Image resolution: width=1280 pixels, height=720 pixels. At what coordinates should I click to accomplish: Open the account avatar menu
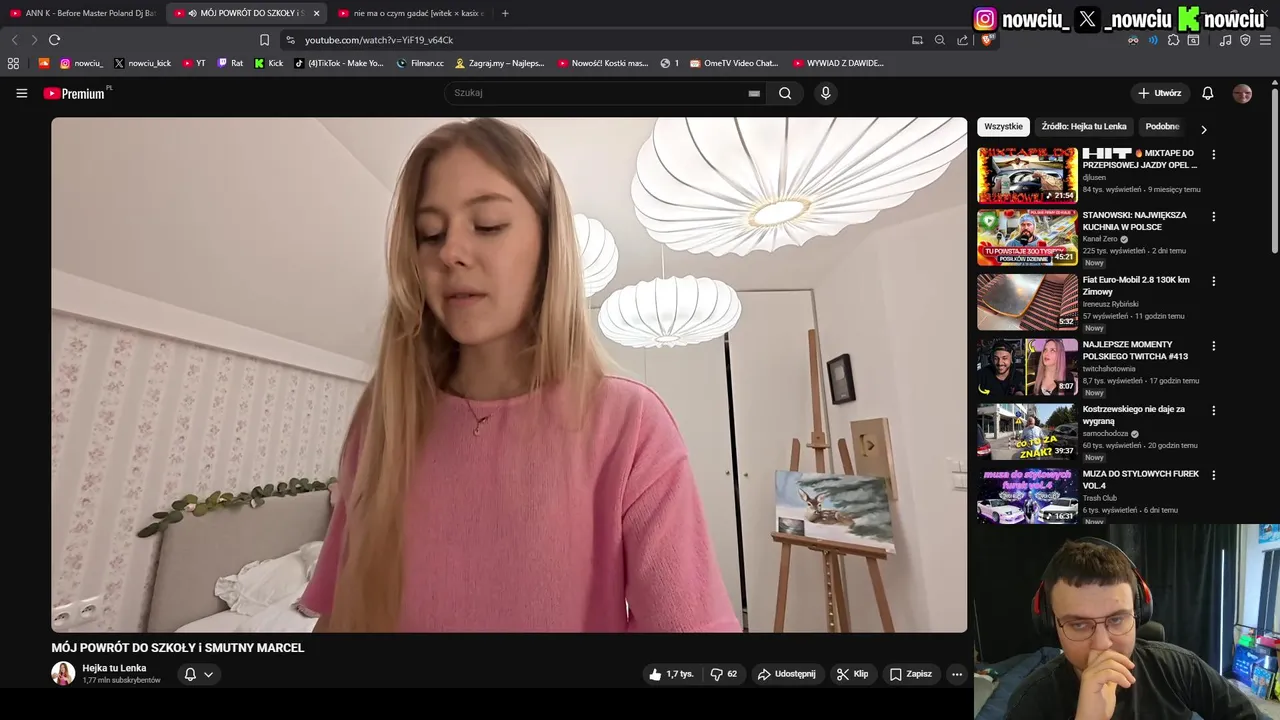(1242, 93)
